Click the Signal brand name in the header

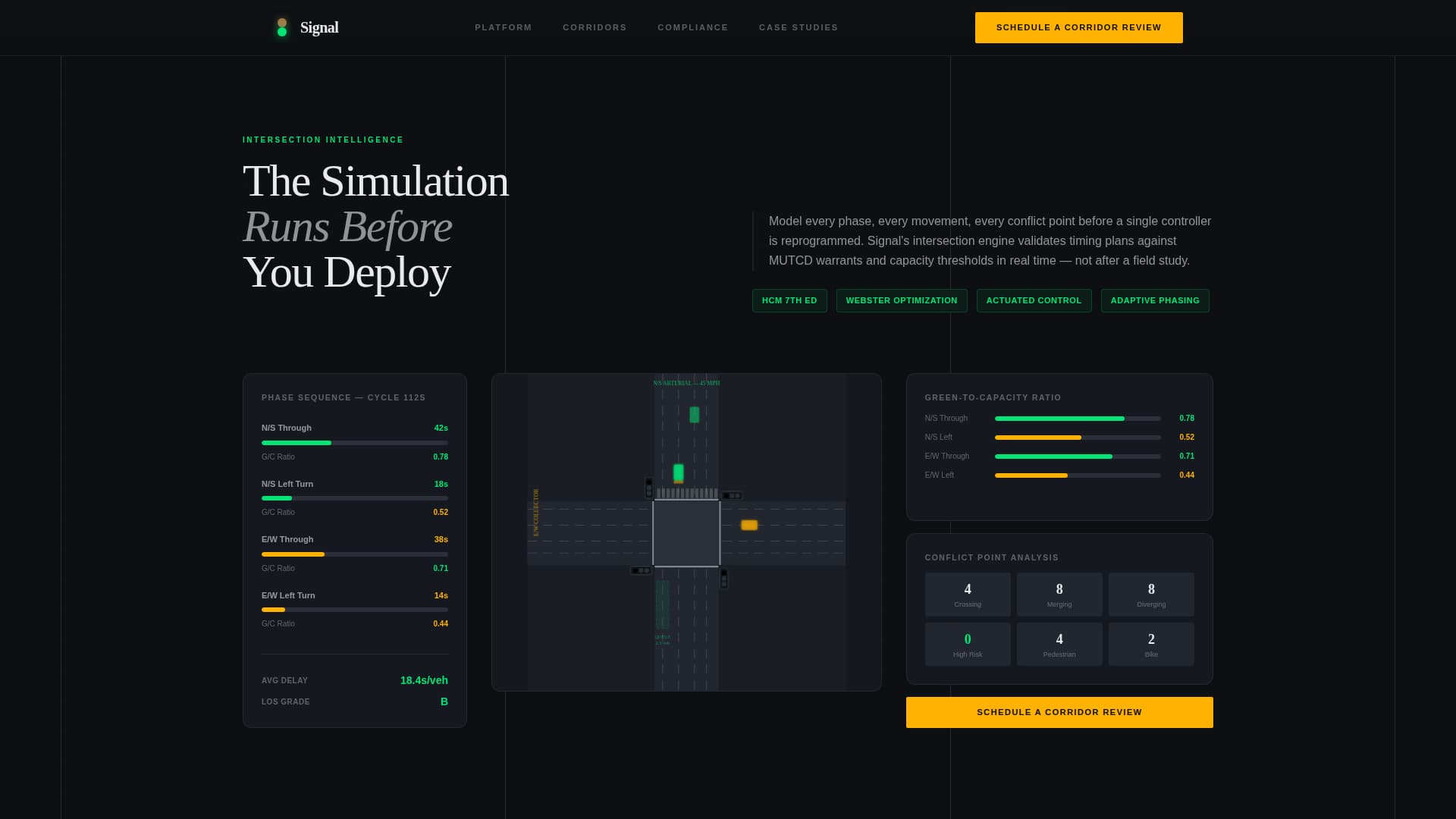319,27
